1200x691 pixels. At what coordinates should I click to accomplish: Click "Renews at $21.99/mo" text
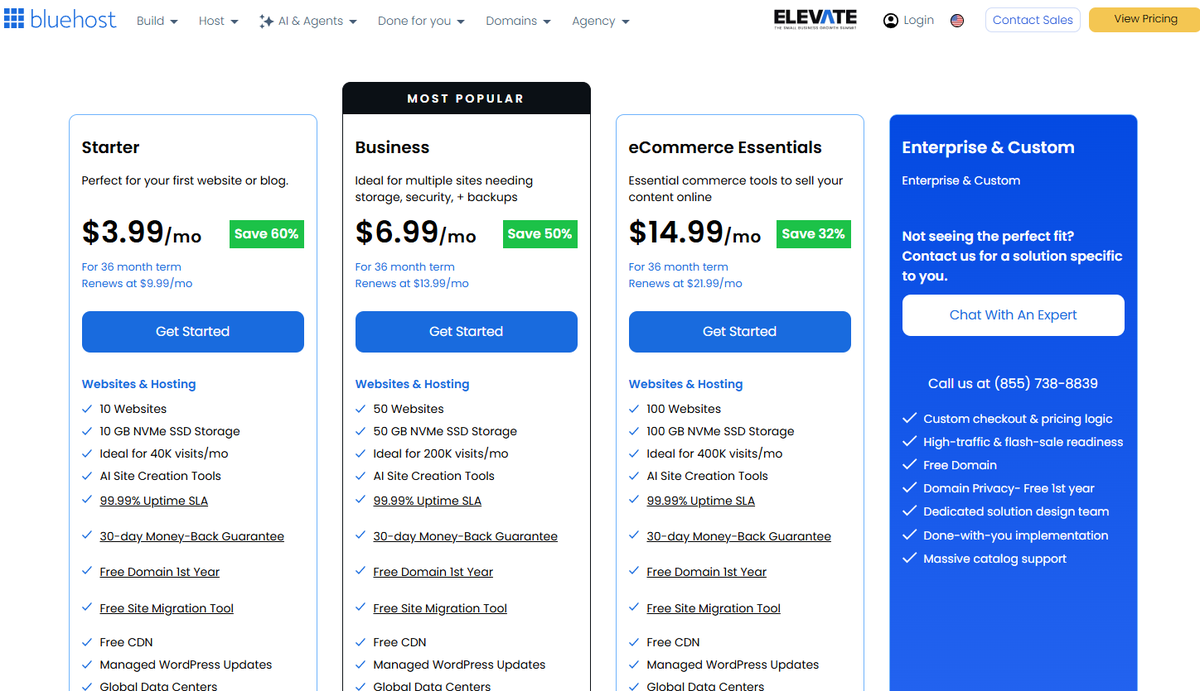coord(685,284)
